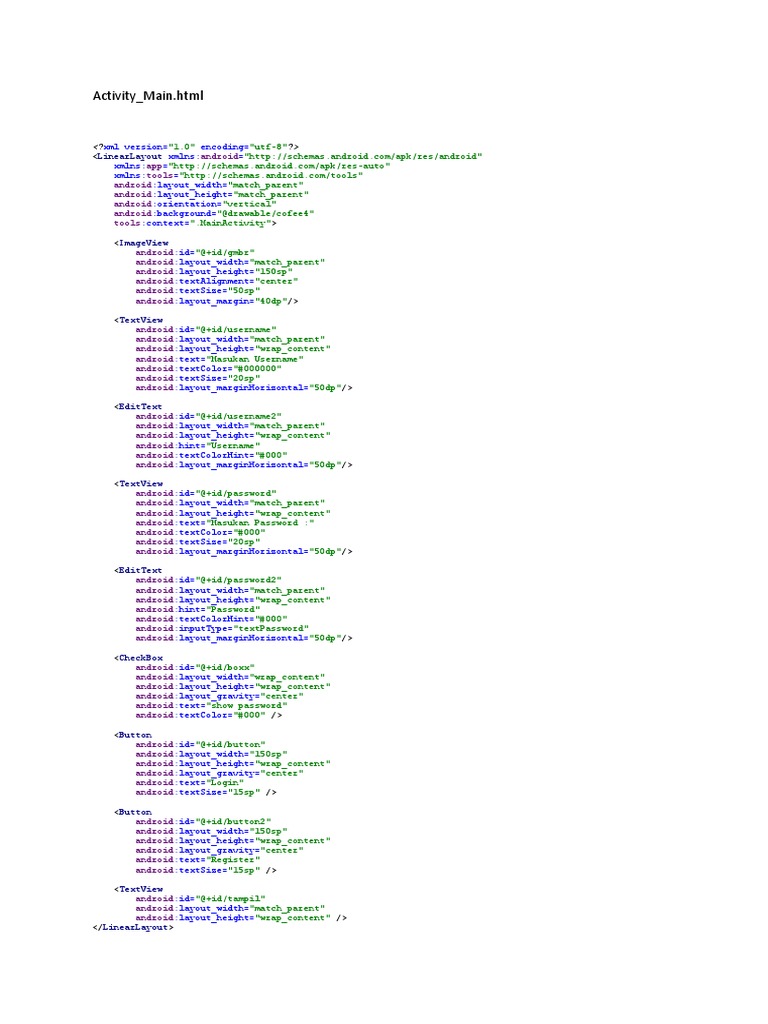Click the xmlns:tools schema line
The image size is (768, 1024).
238,175
